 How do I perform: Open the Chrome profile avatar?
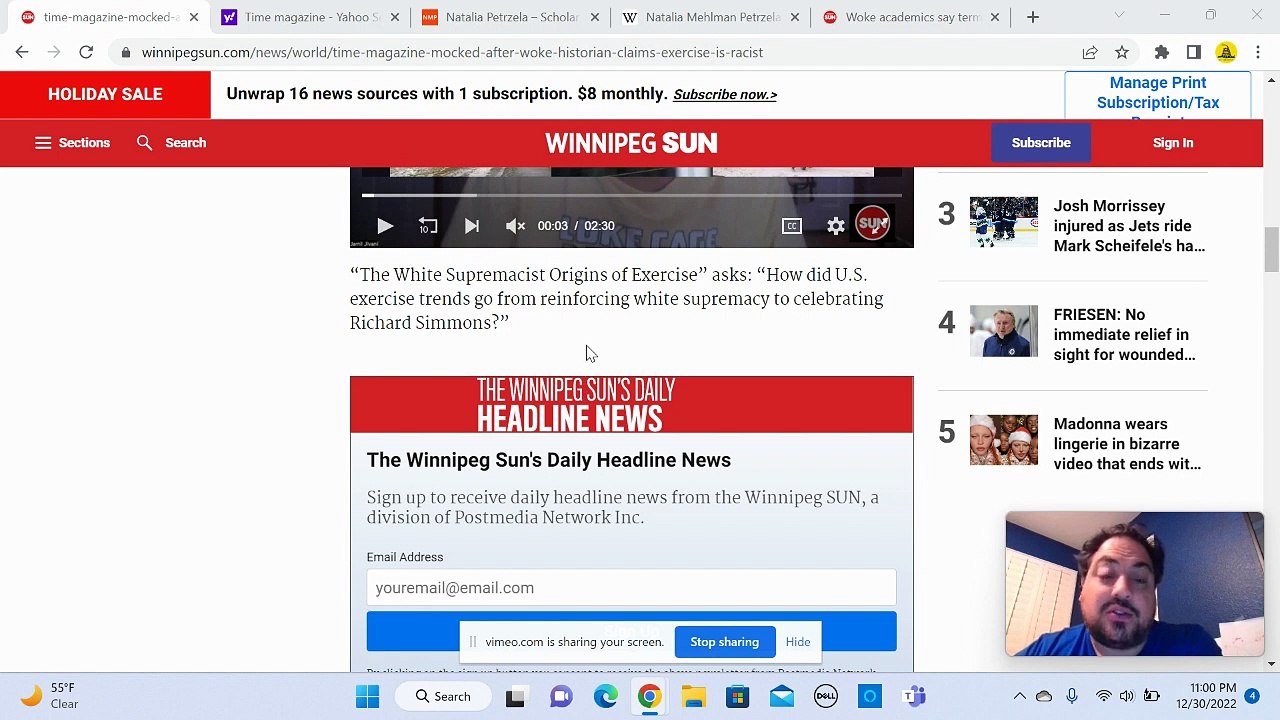pyautogui.click(x=1226, y=52)
